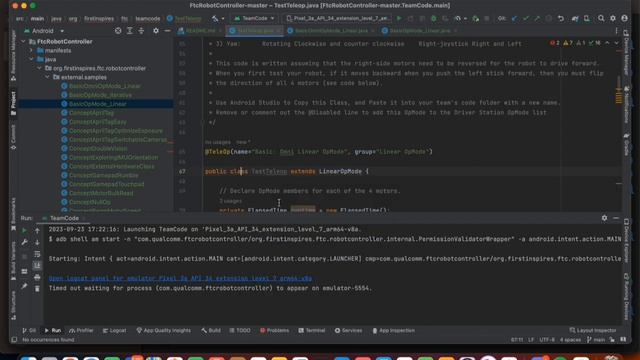
Task: Collapse the external.samples package
Action: point(48,77)
